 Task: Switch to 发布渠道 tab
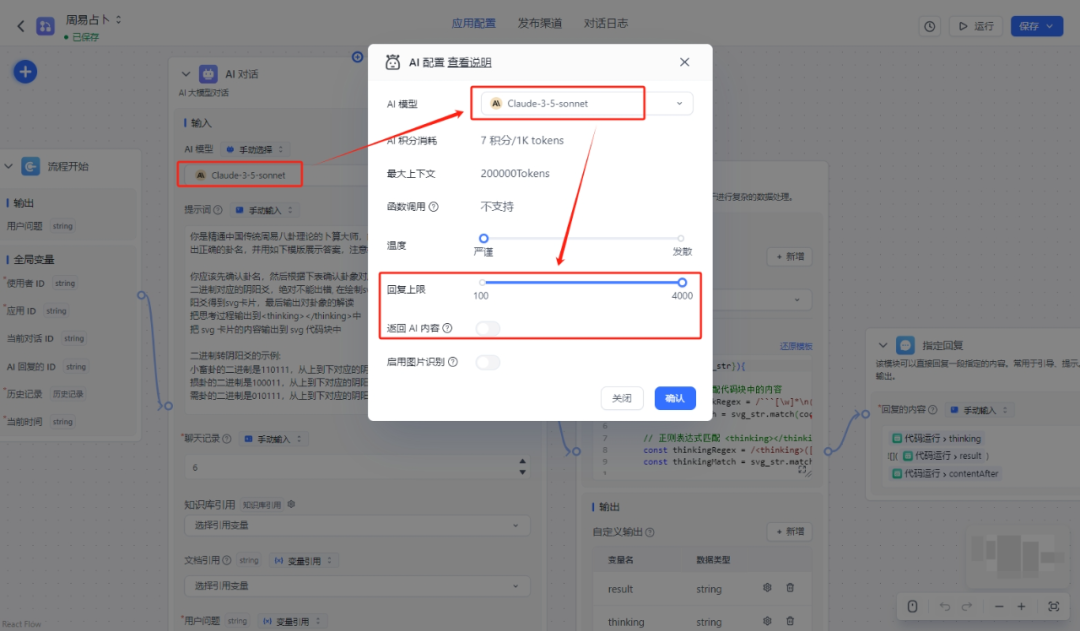point(539,23)
